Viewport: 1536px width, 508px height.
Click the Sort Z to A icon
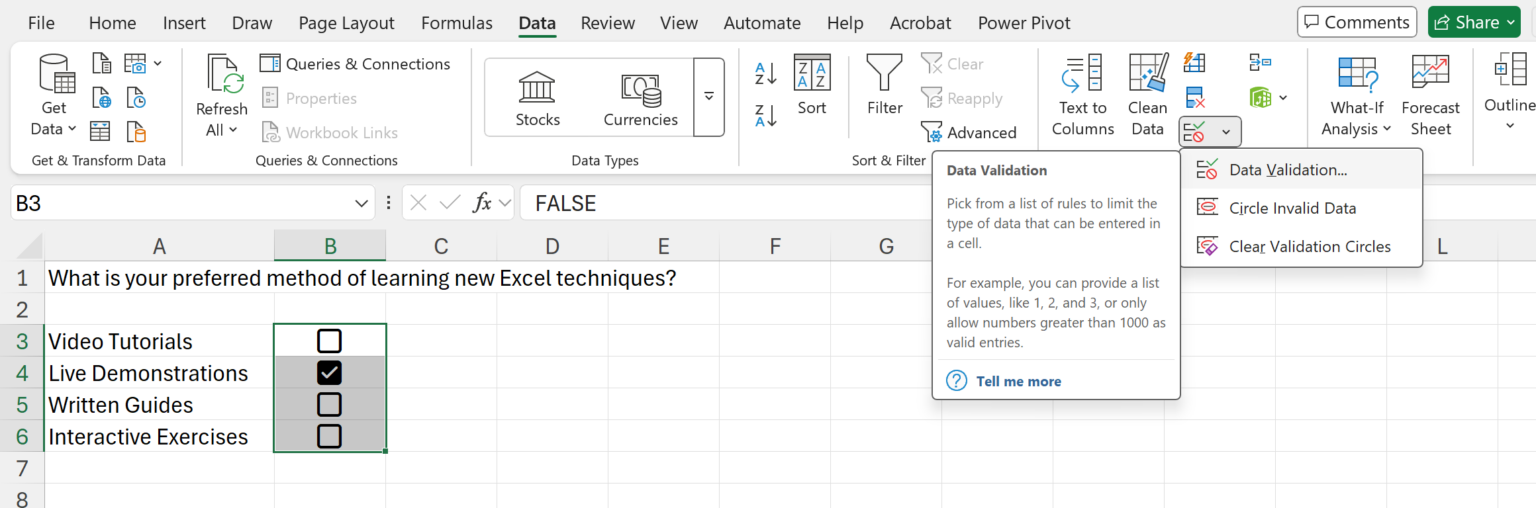(766, 116)
